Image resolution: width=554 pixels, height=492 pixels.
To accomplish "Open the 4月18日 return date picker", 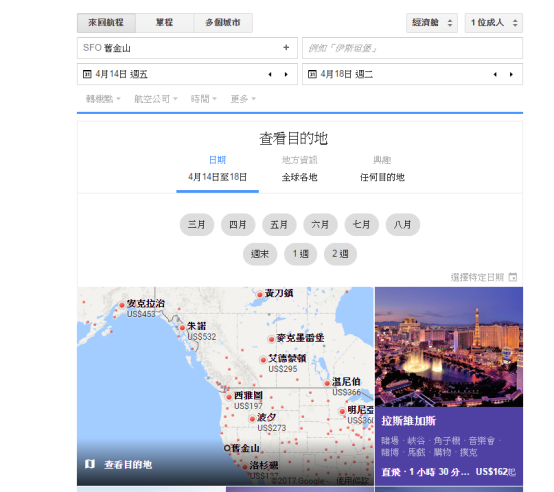I will tap(412, 74).
